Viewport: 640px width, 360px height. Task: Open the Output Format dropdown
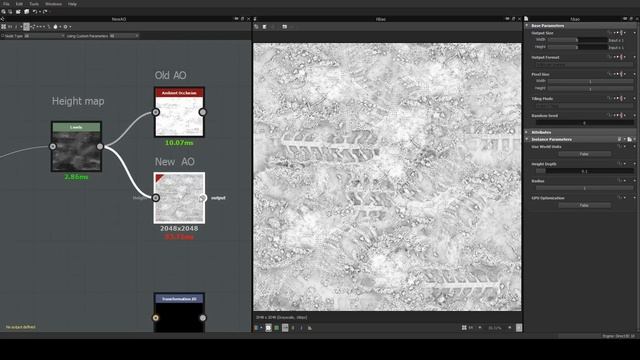coord(584,64)
